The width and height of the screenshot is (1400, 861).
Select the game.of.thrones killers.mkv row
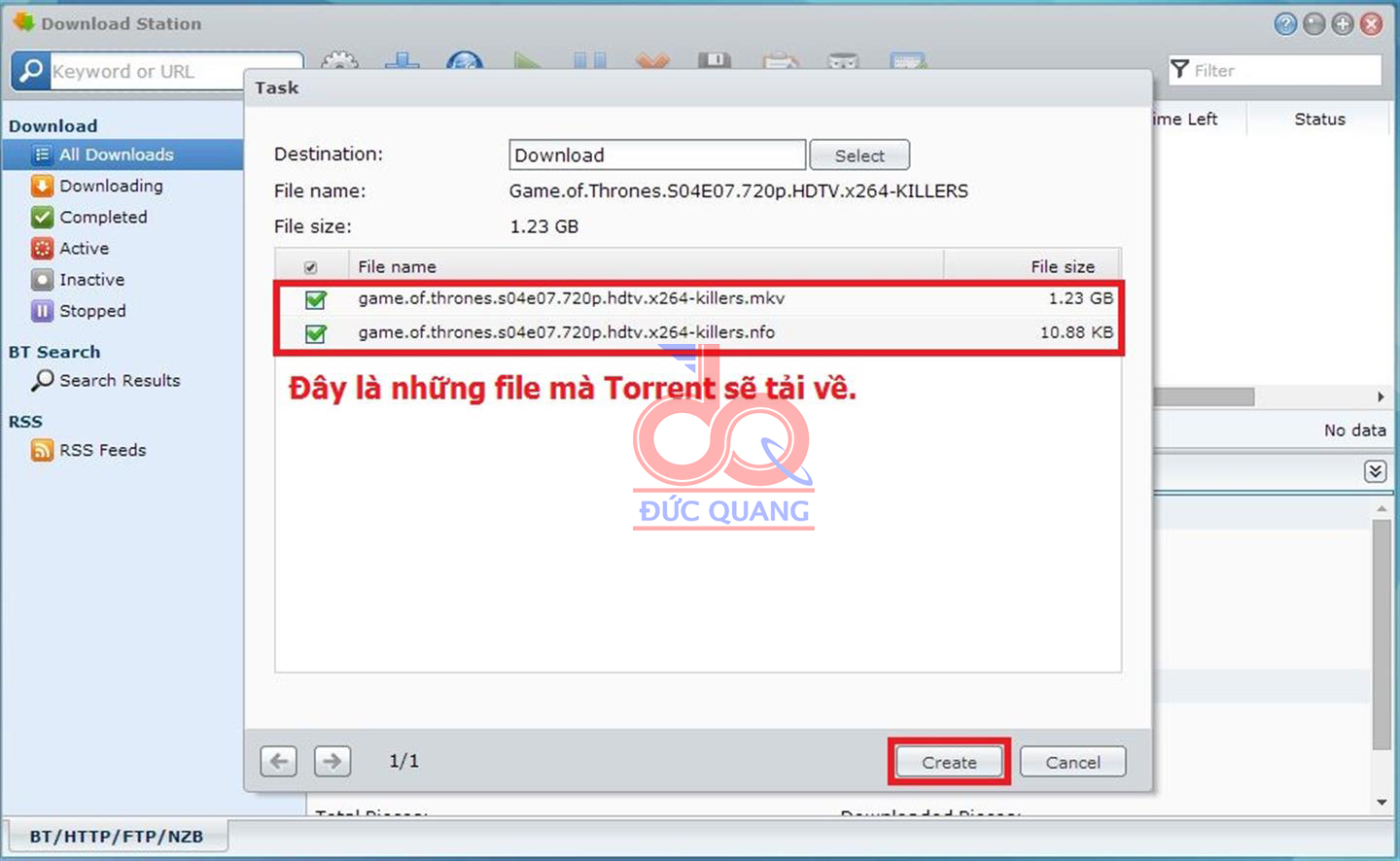698,298
